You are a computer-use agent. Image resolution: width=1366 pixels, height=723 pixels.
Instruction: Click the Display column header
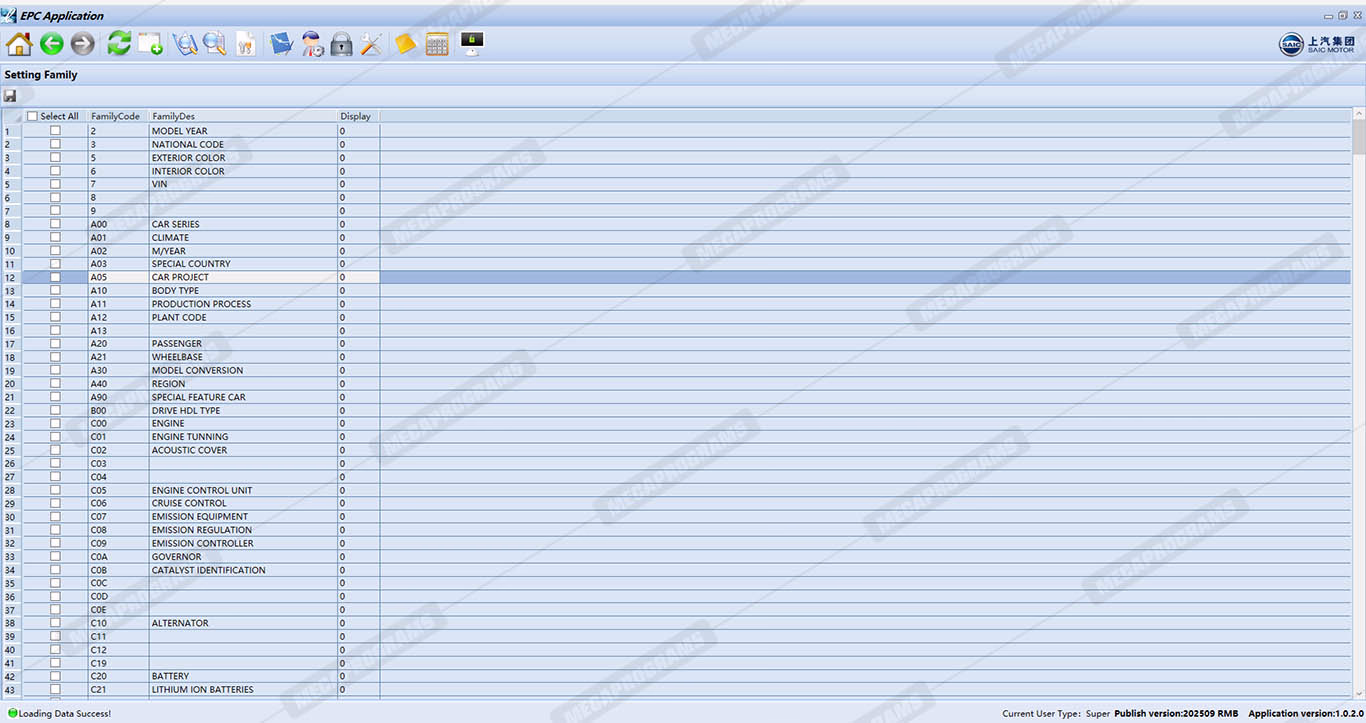pyautogui.click(x=356, y=116)
